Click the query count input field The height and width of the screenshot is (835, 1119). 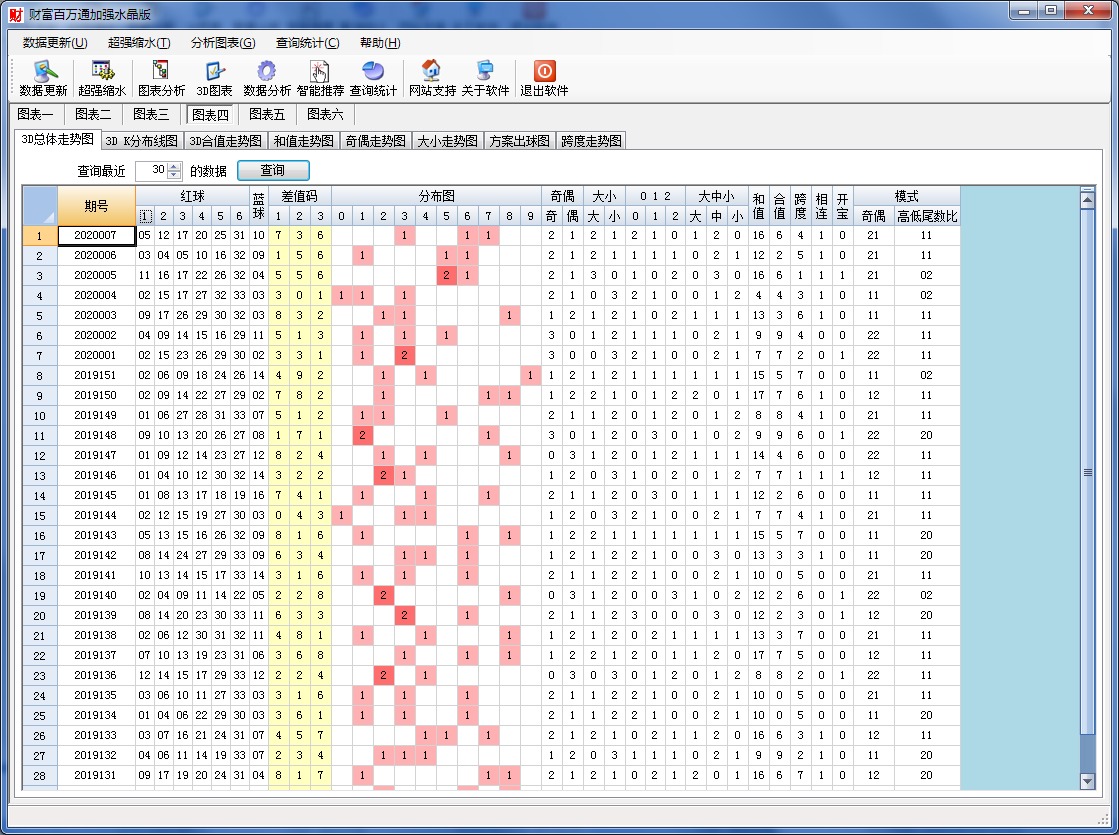tap(151, 171)
